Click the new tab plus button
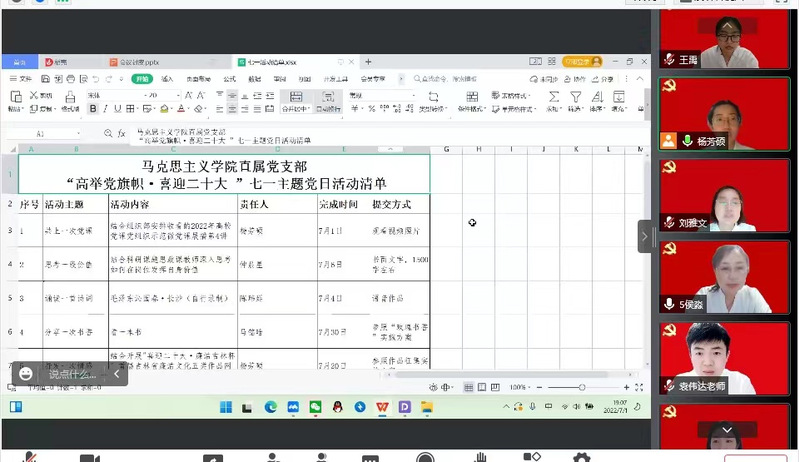The height and width of the screenshot is (462, 799). point(368,62)
